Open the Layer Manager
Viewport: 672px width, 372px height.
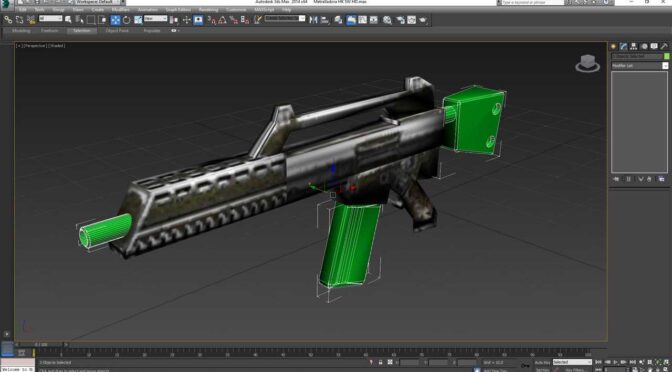[339, 20]
